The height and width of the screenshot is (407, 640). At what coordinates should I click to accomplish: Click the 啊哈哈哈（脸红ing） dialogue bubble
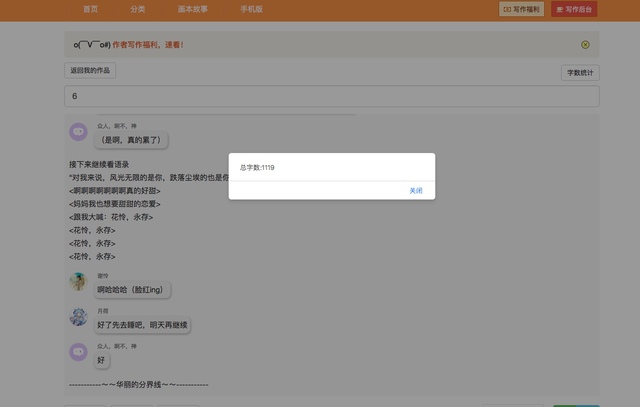coord(133,290)
